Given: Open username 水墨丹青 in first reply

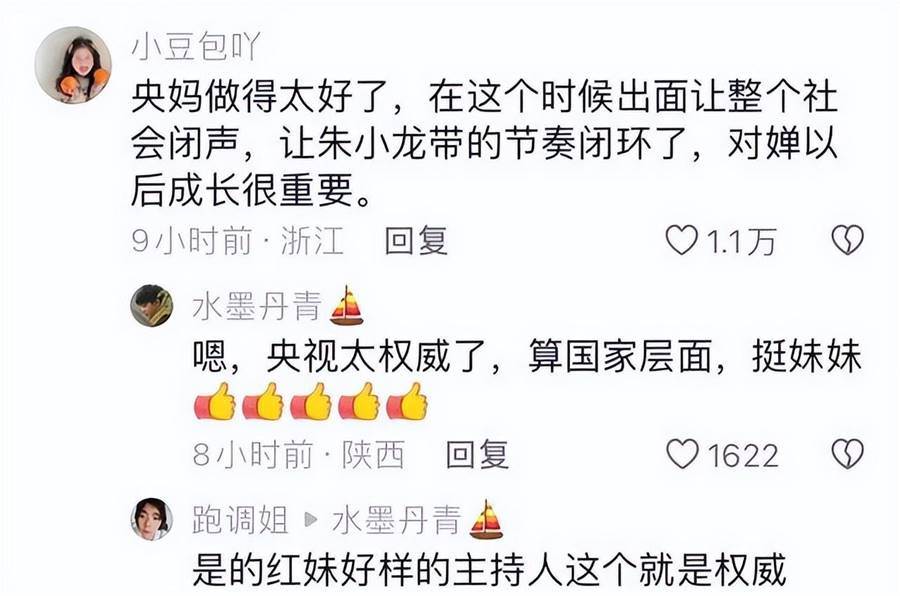Looking at the screenshot, I should pos(257,305).
